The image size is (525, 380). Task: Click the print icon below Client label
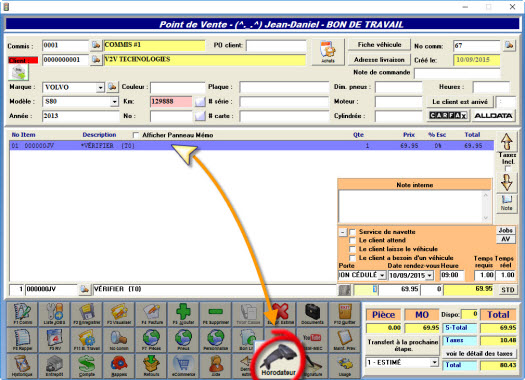pyautogui.click(x=18, y=72)
